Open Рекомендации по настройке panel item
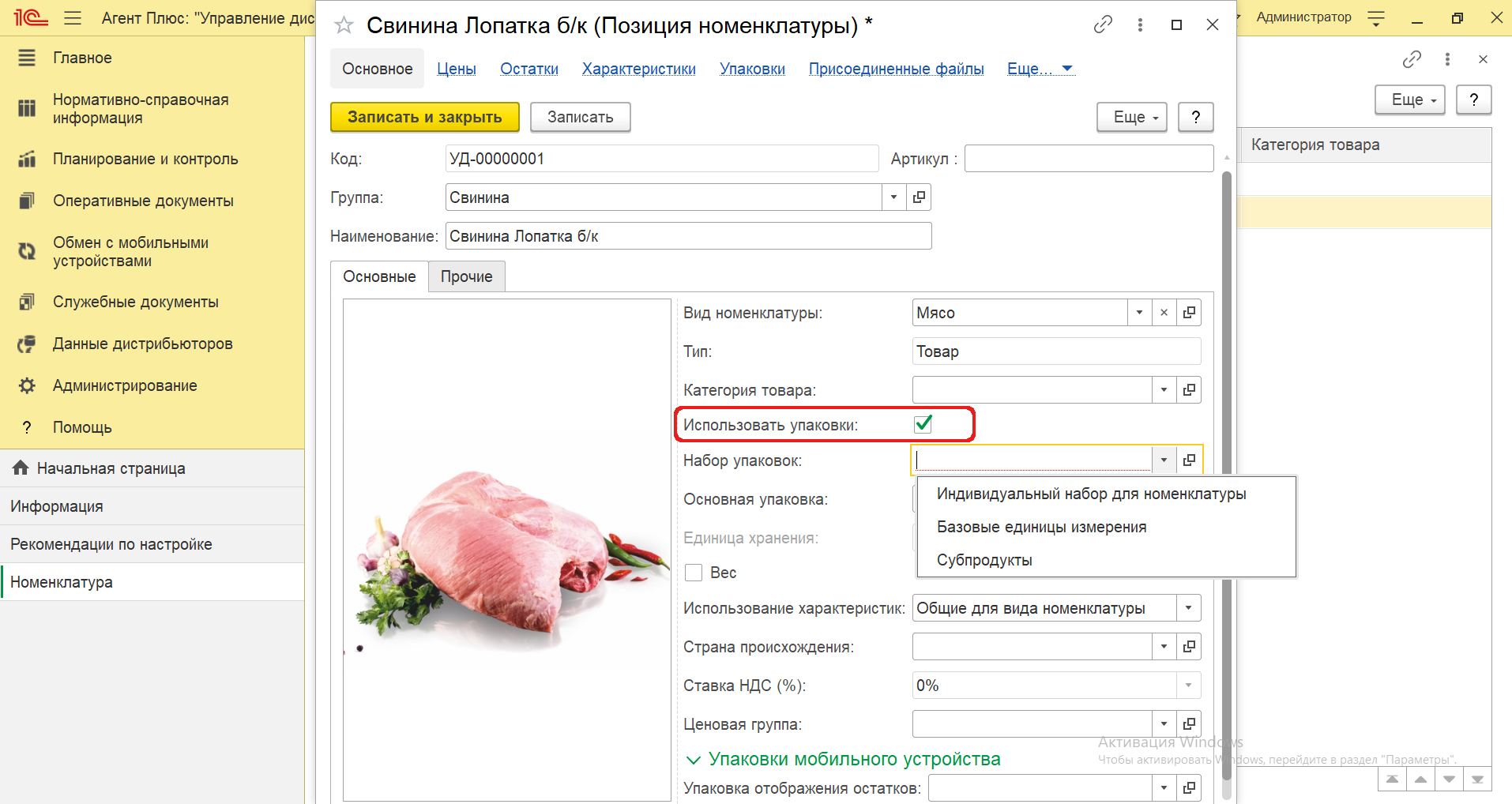1512x804 pixels. [152, 544]
